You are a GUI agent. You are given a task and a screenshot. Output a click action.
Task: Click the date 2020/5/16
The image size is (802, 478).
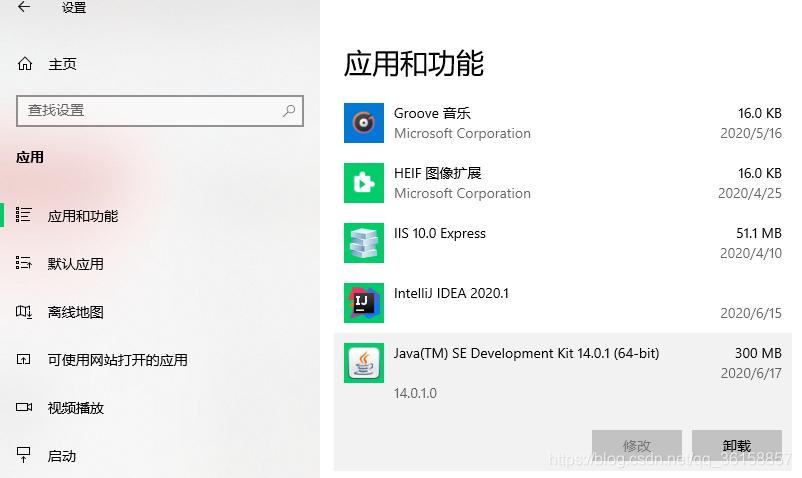click(x=751, y=133)
